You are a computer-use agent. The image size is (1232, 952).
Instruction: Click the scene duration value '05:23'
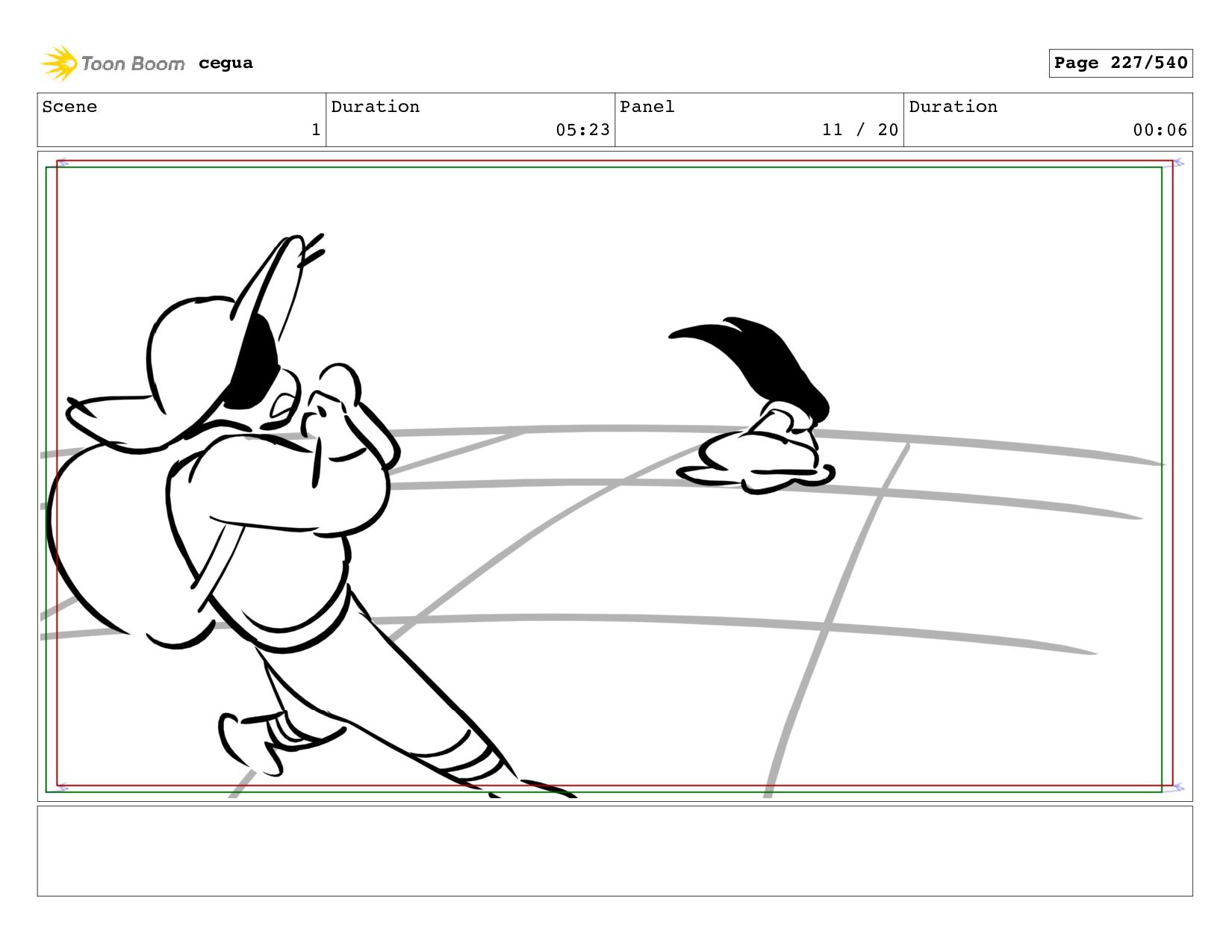[582, 130]
